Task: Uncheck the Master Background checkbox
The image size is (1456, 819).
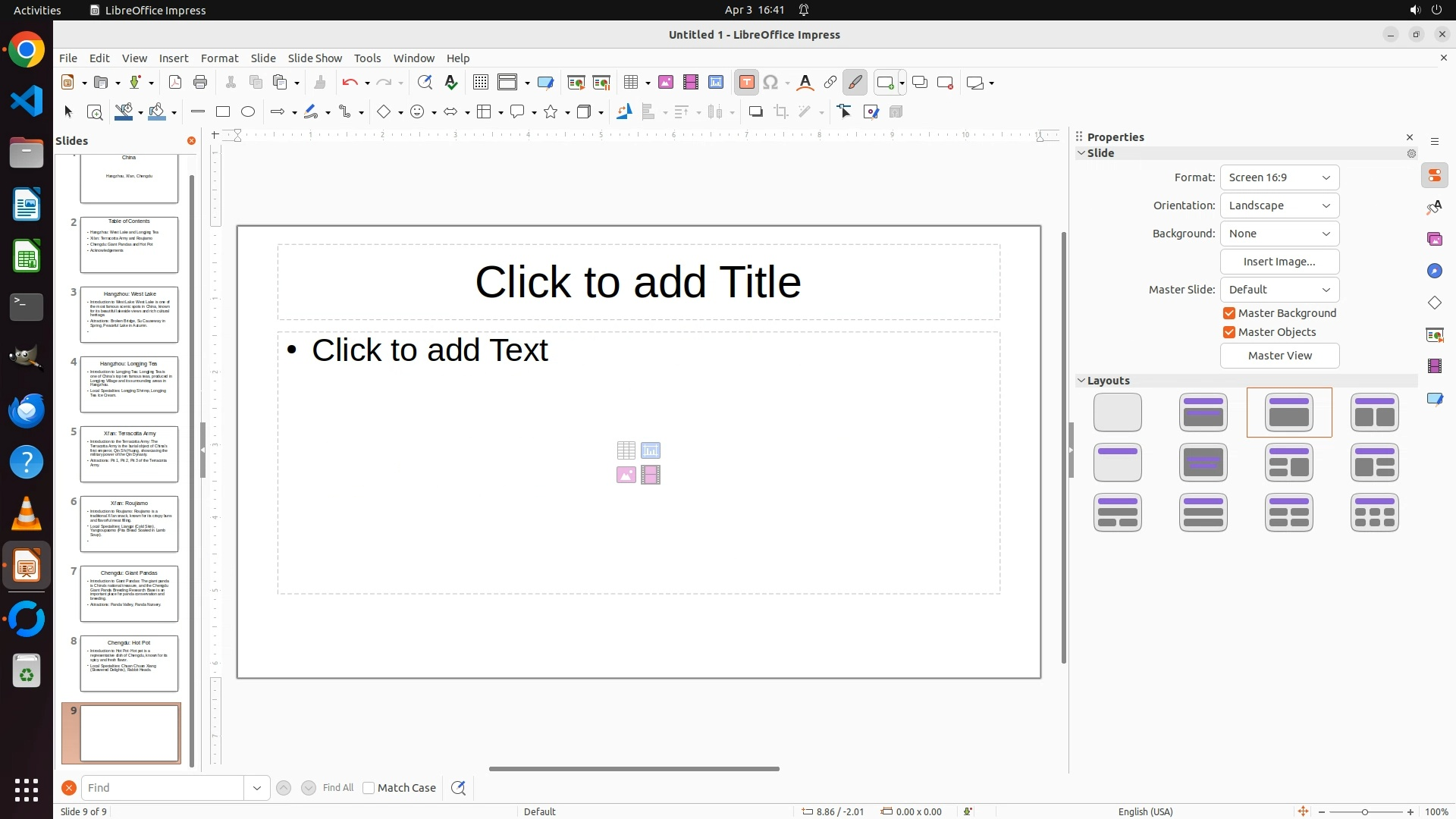Action: pos(1229,313)
